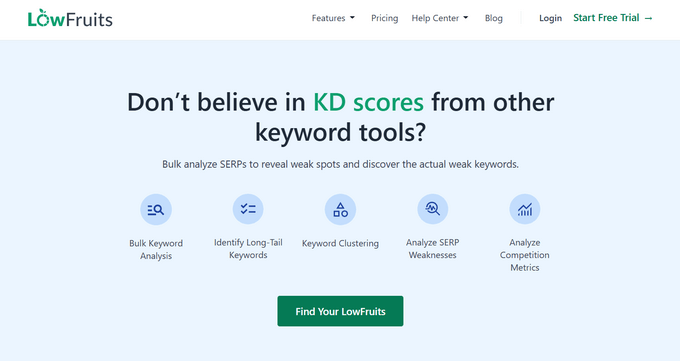Open the Login link
Screen dimensions: 680x361
pyautogui.click(x=550, y=18)
